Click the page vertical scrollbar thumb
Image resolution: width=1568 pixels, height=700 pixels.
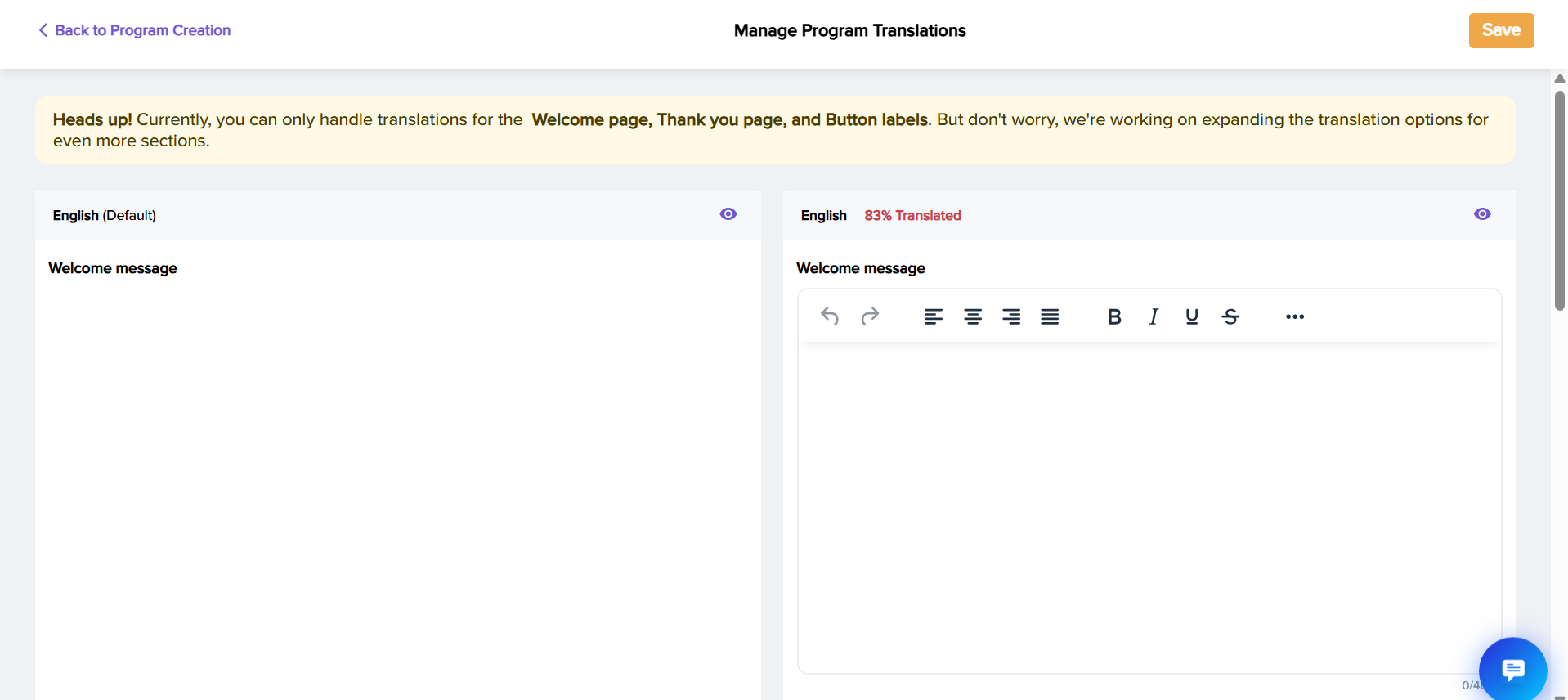(1560, 200)
